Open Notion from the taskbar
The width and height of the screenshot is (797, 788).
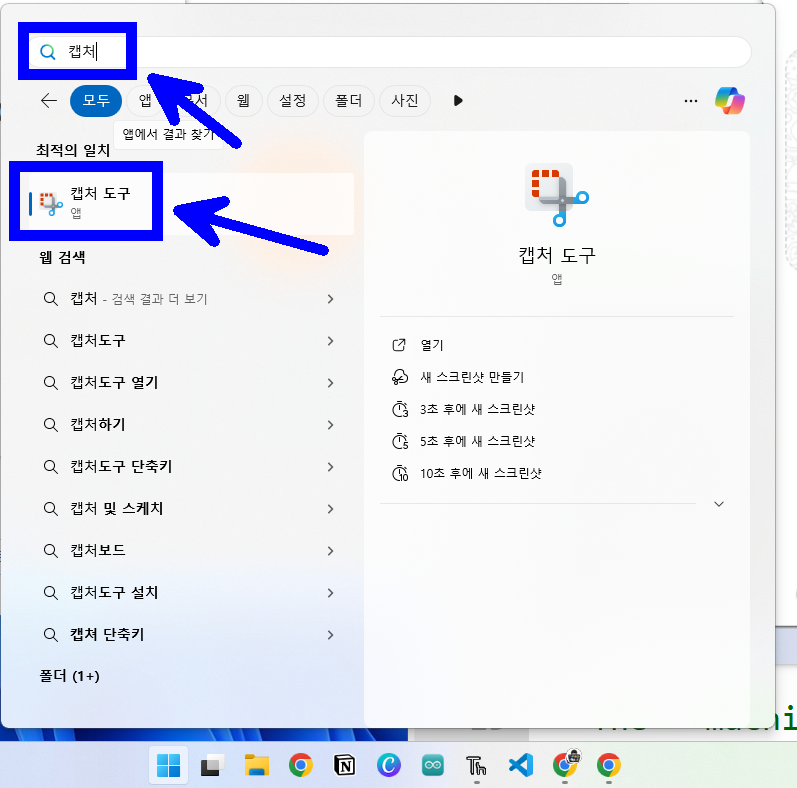(x=345, y=765)
